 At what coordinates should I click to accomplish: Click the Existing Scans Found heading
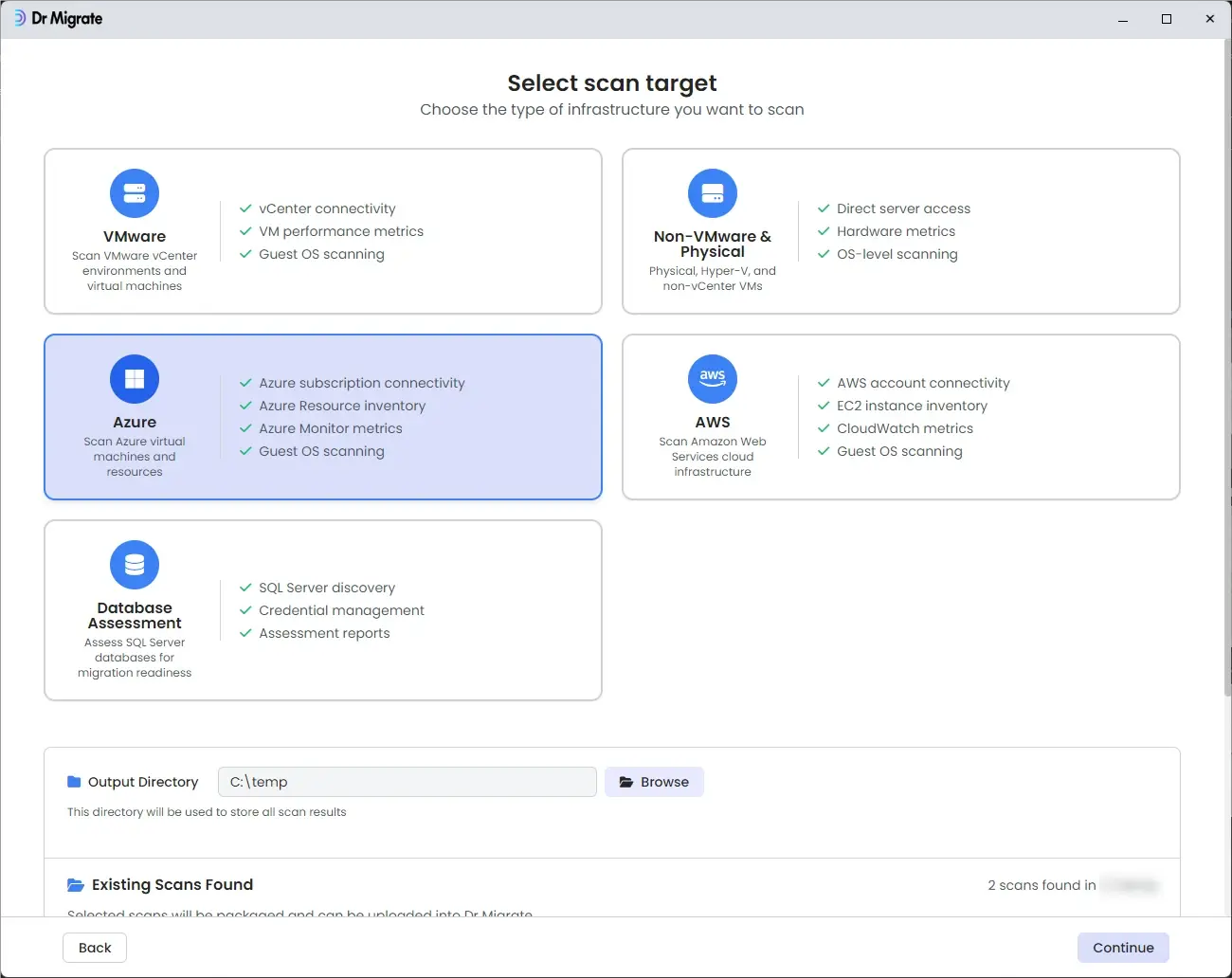click(x=172, y=885)
